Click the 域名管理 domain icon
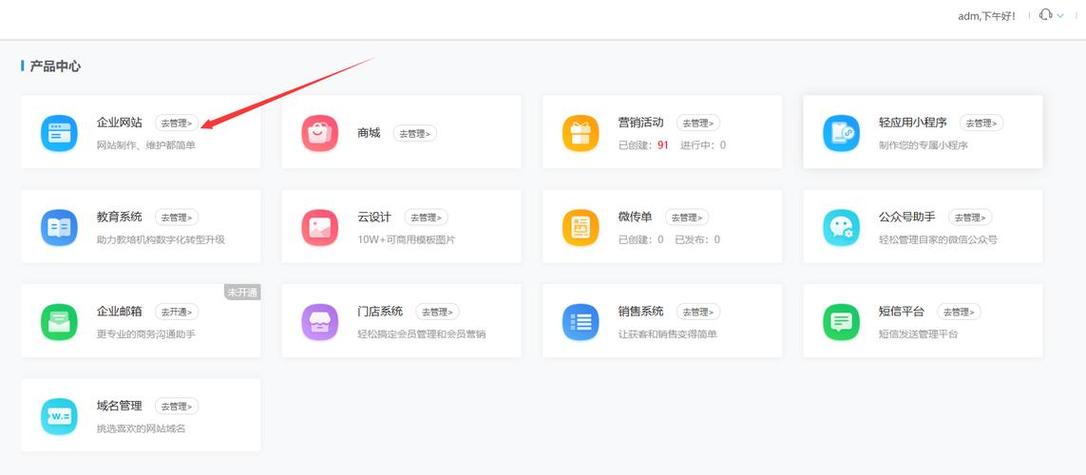Screen dimensions: 1086x475 (59, 416)
